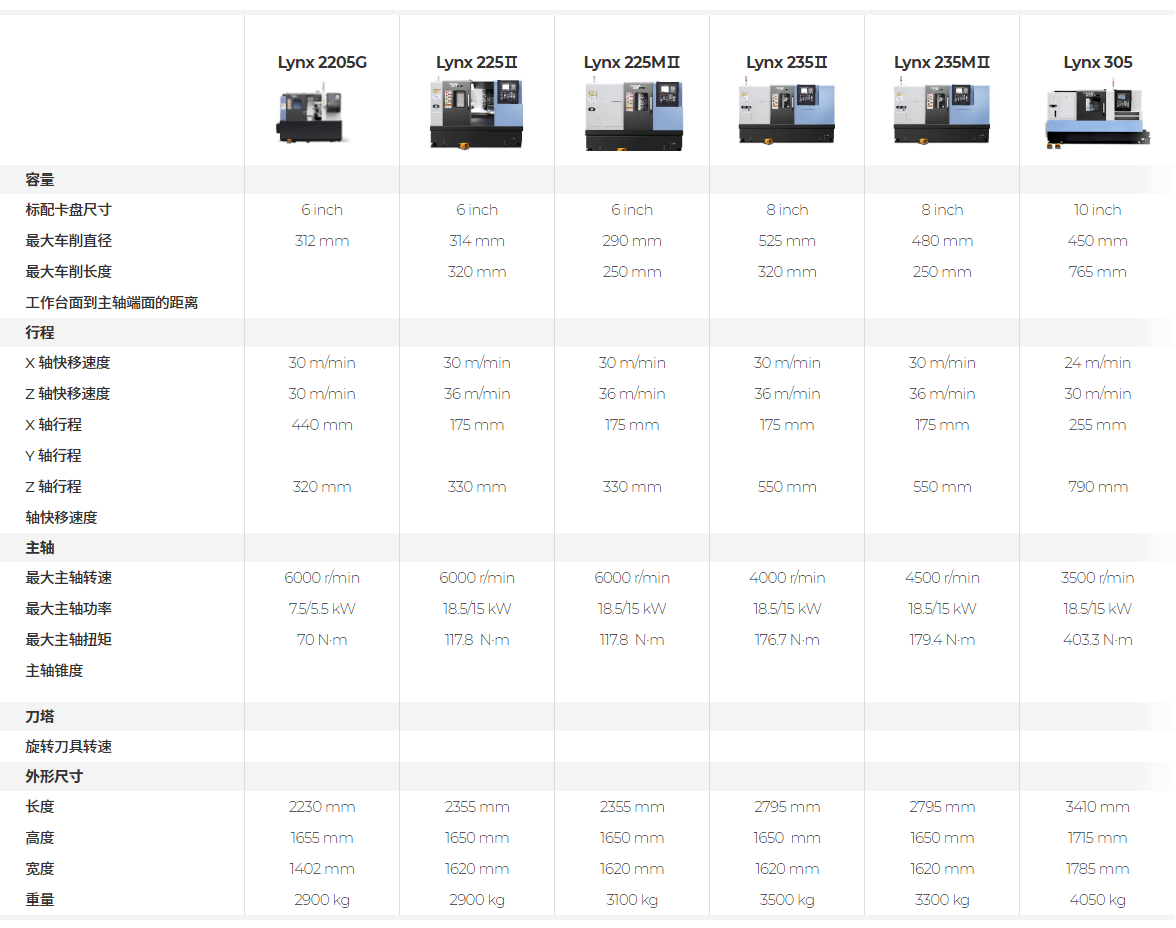The image size is (1176, 928).
Task: Click the 旋转刀具转速 row label
Action: [x=68, y=746]
